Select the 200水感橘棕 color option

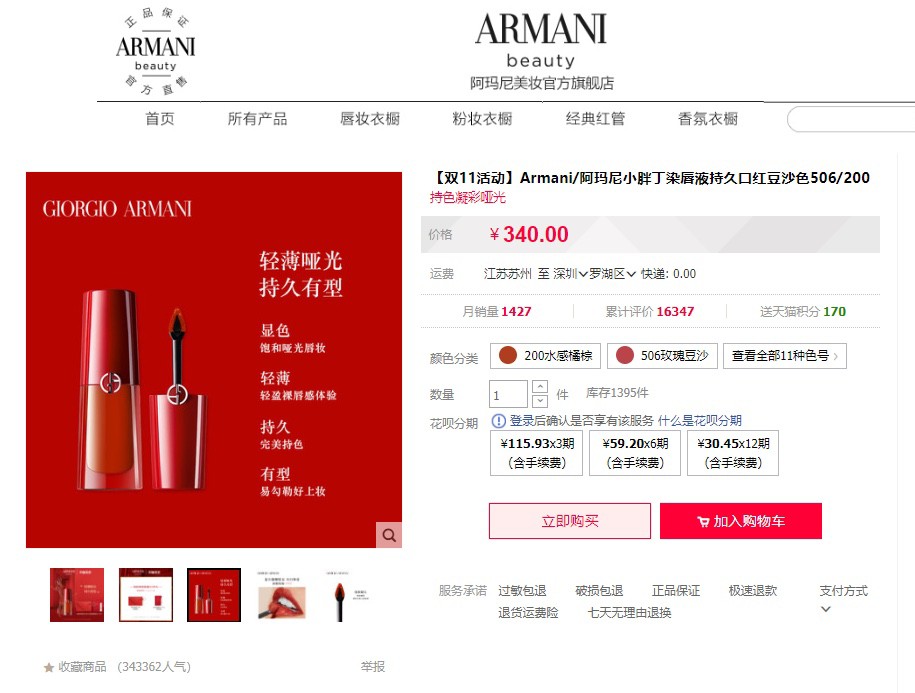(545, 356)
